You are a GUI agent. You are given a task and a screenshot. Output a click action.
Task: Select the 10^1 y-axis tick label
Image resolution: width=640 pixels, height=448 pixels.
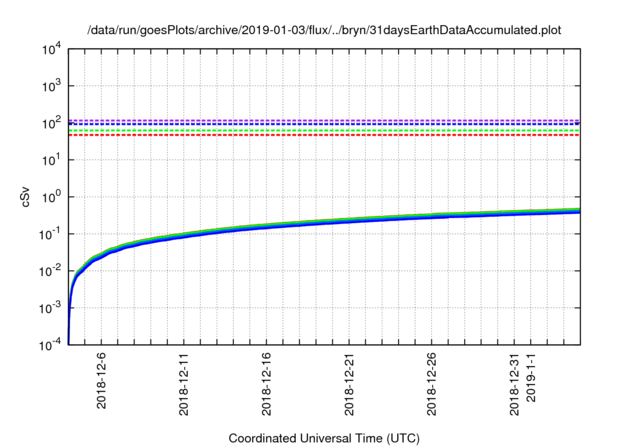[51, 160]
